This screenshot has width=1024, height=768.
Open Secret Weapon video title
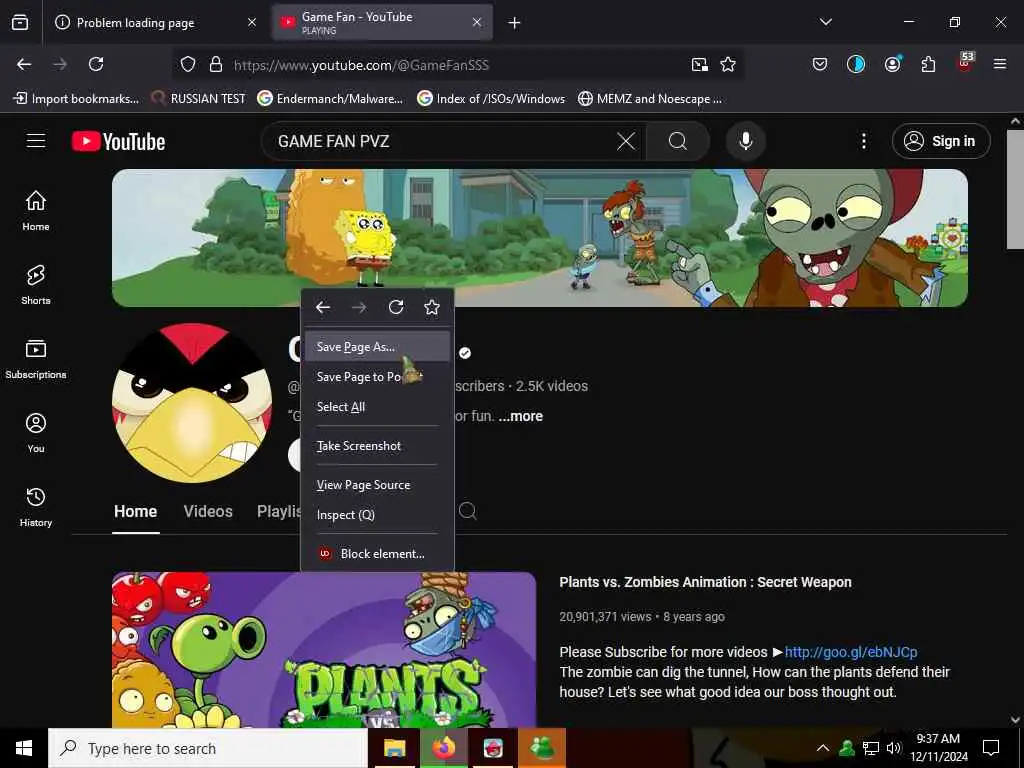pyautogui.click(x=705, y=583)
